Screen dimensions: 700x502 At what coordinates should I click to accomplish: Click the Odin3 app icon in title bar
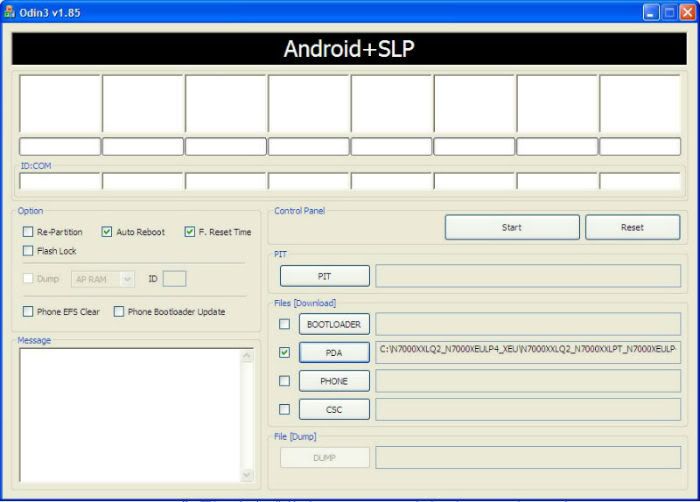coord(9,12)
